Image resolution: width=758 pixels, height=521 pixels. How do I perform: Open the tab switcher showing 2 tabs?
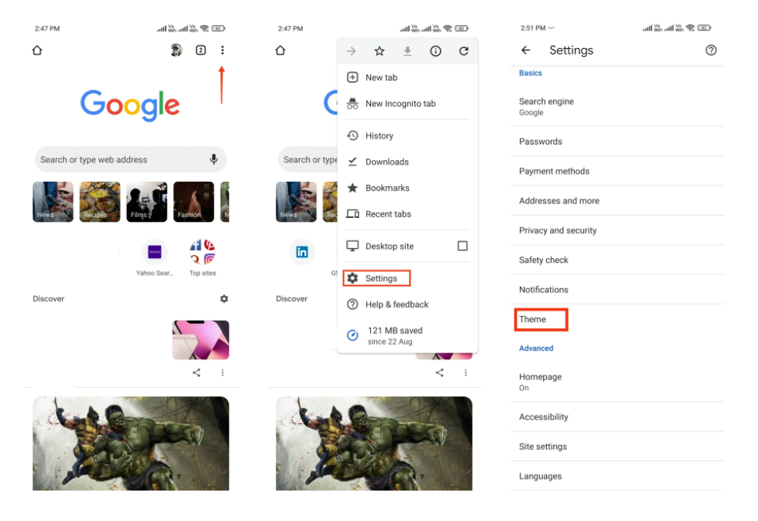[201, 50]
